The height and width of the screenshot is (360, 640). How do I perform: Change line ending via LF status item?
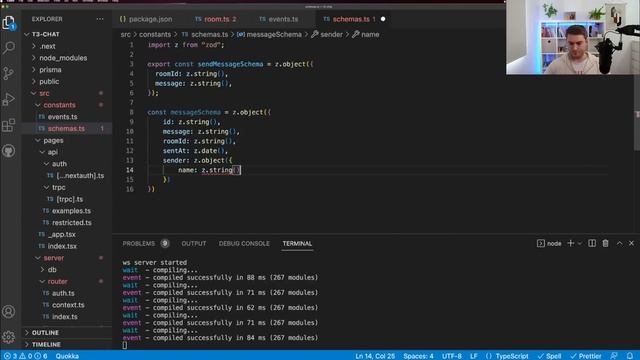[x=473, y=356]
